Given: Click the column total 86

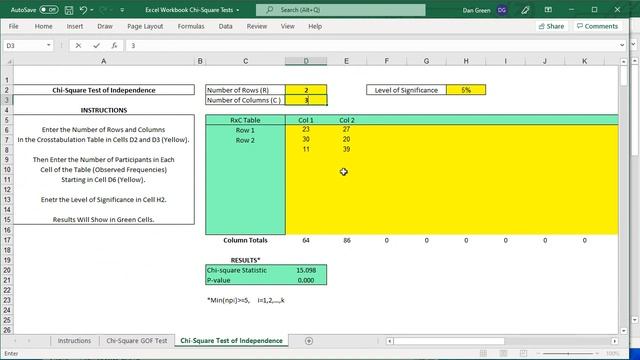Looking at the screenshot, I should pos(347,240).
